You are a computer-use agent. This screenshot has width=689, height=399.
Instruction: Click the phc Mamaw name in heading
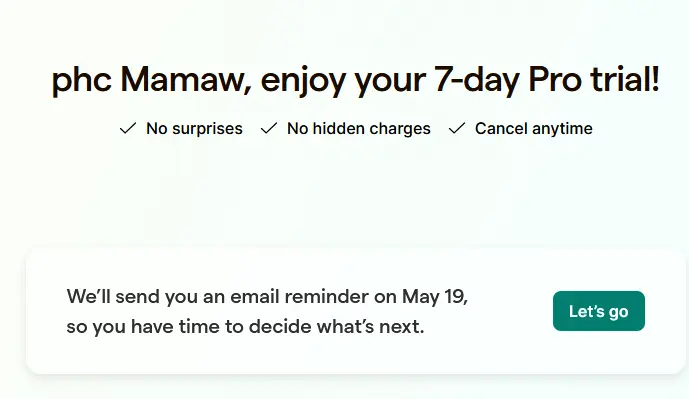[152, 80]
